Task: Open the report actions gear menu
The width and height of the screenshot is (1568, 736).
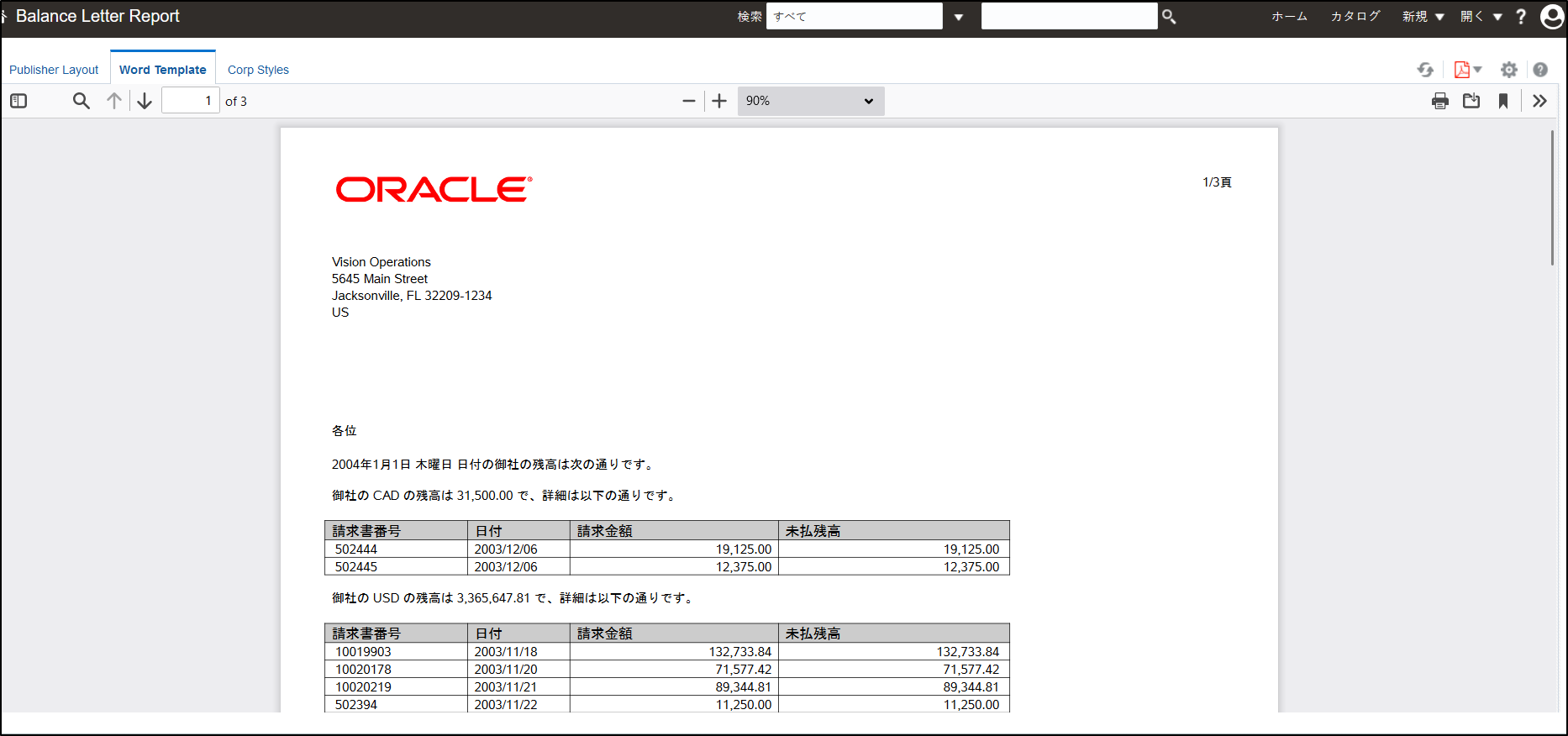Action: pyautogui.click(x=1509, y=70)
